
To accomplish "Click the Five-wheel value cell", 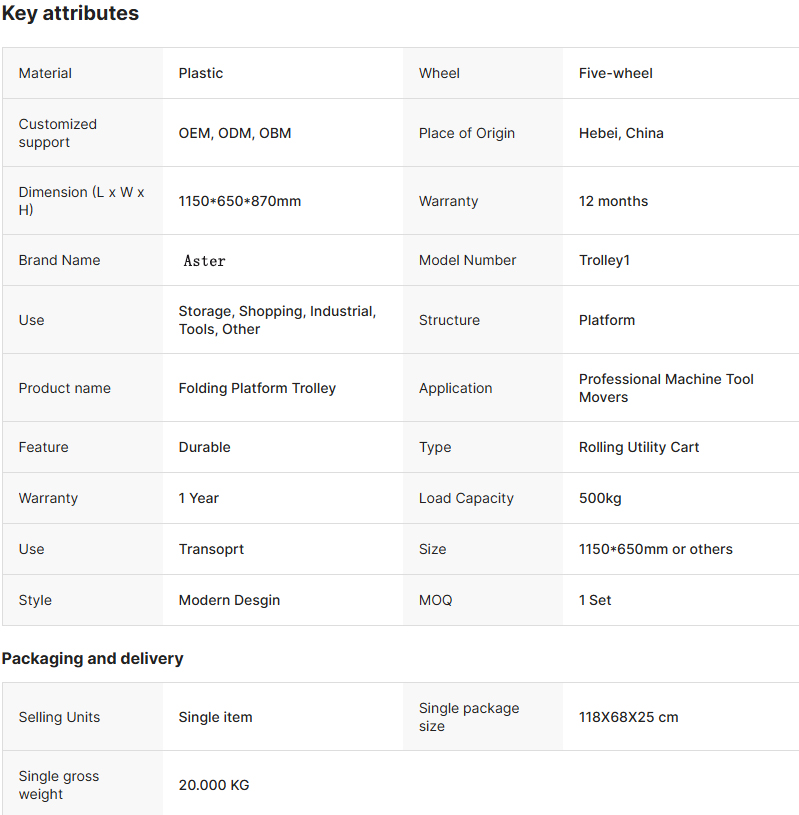I will click(x=615, y=73).
